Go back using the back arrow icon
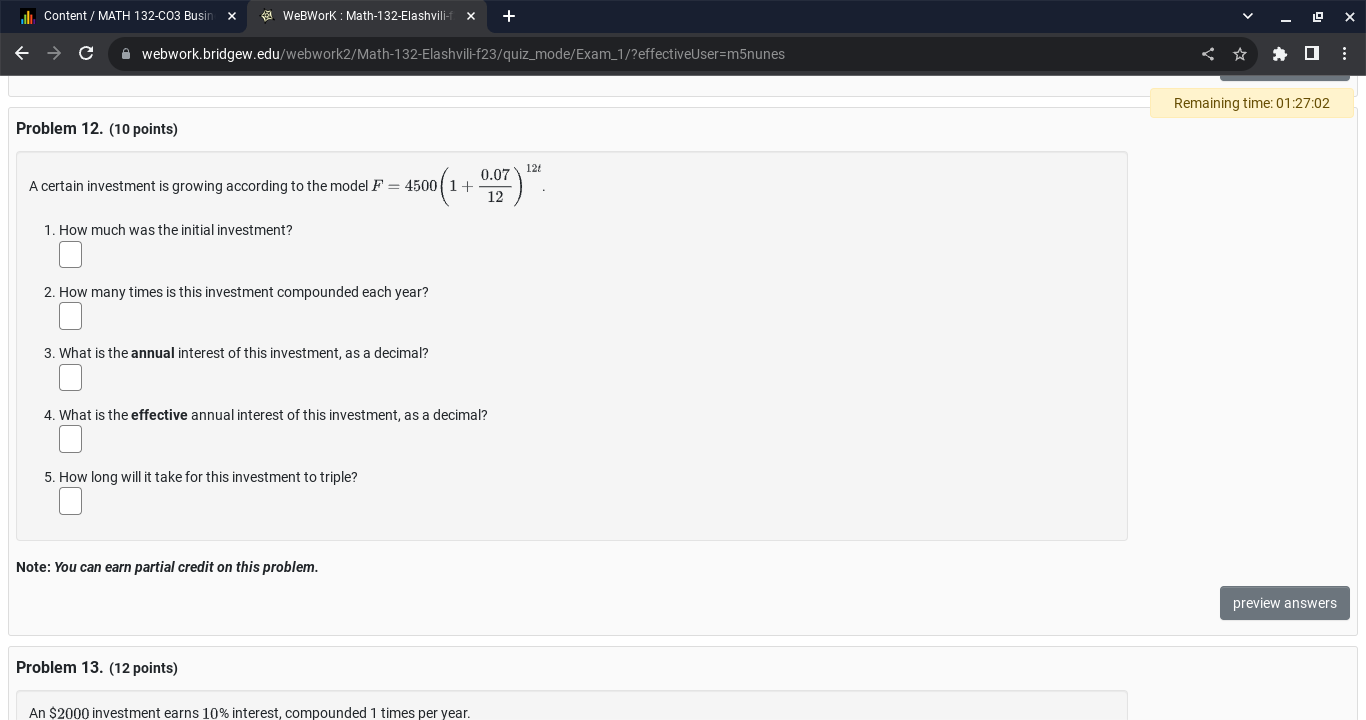The image size is (1366, 720). point(22,54)
